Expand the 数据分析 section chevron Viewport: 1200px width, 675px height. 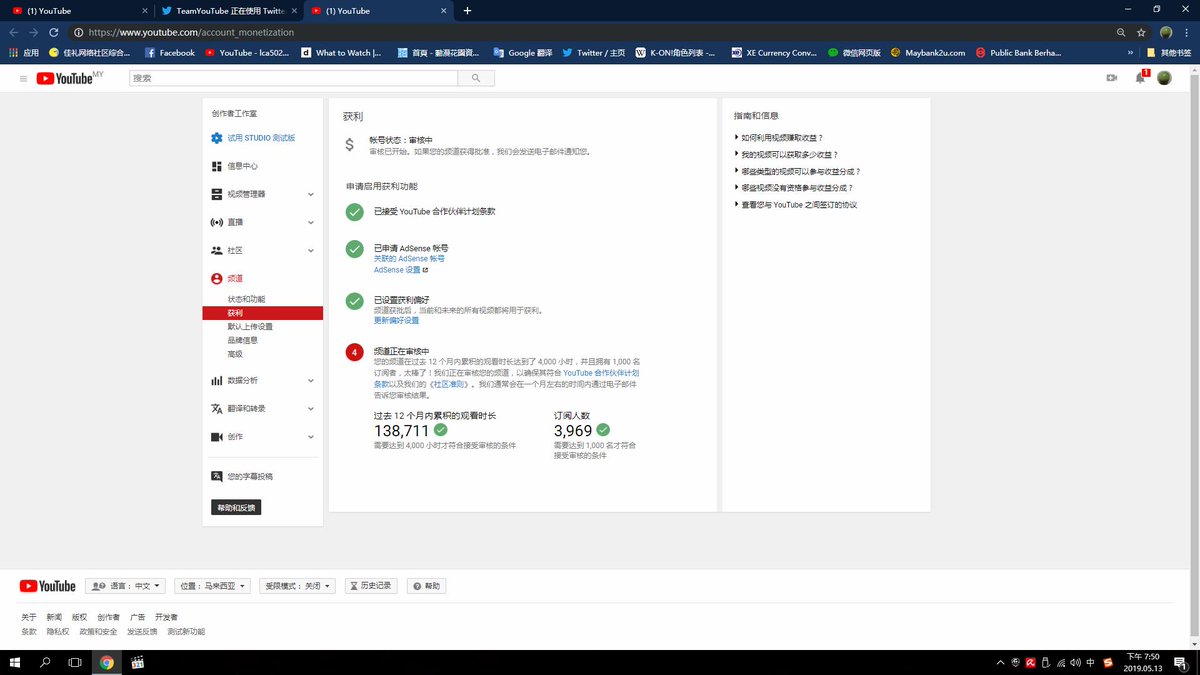[x=311, y=380]
